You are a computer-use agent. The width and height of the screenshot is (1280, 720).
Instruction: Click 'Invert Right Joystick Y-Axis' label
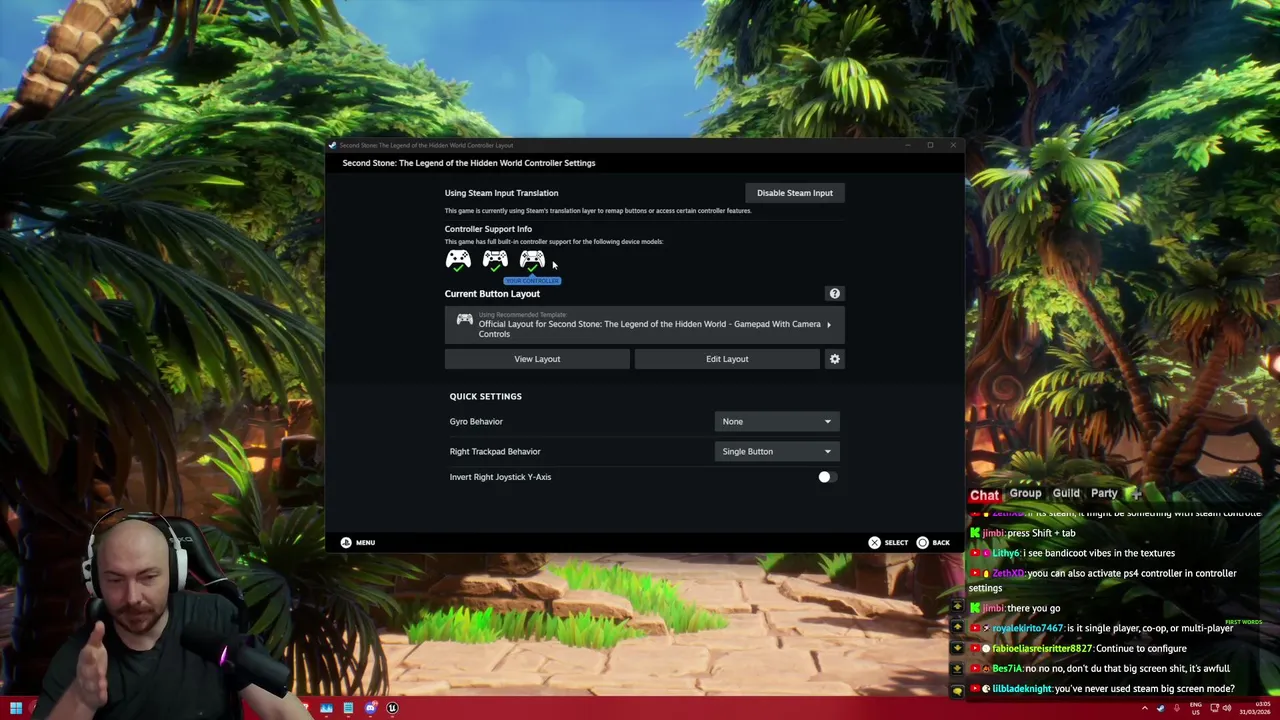tap(500, 477)
